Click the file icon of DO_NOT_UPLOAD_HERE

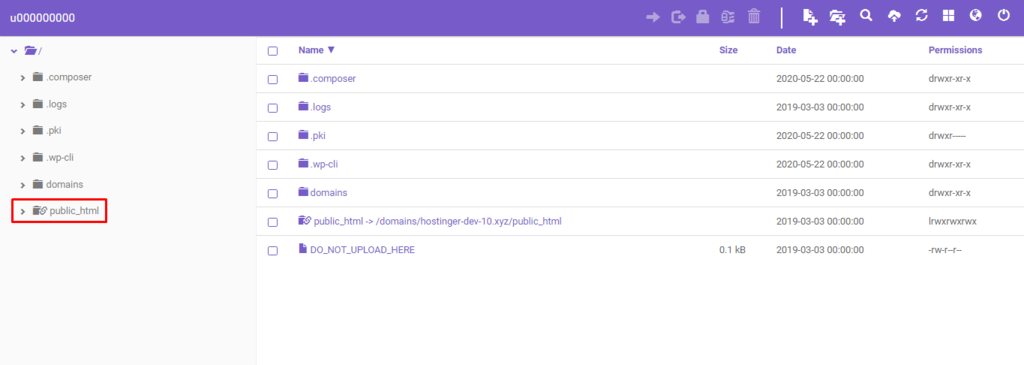pyautogui.click(x=302, y=249)
